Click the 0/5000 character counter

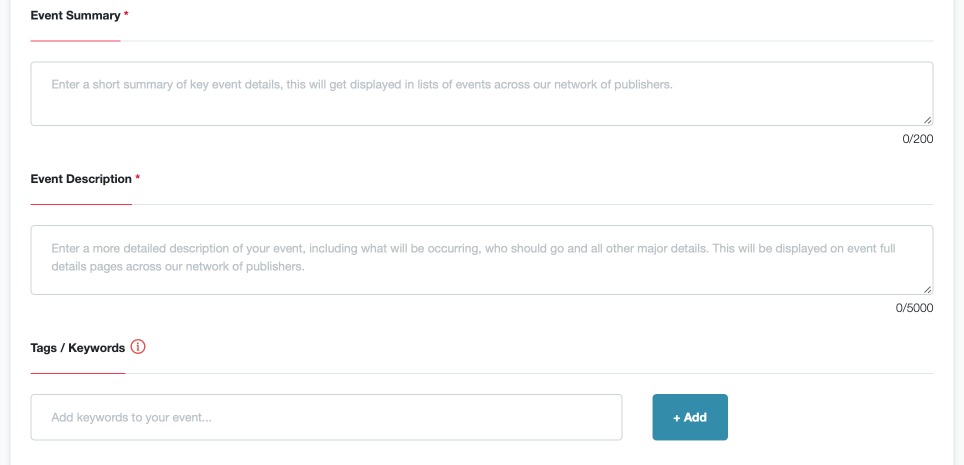tap(914, 308)
